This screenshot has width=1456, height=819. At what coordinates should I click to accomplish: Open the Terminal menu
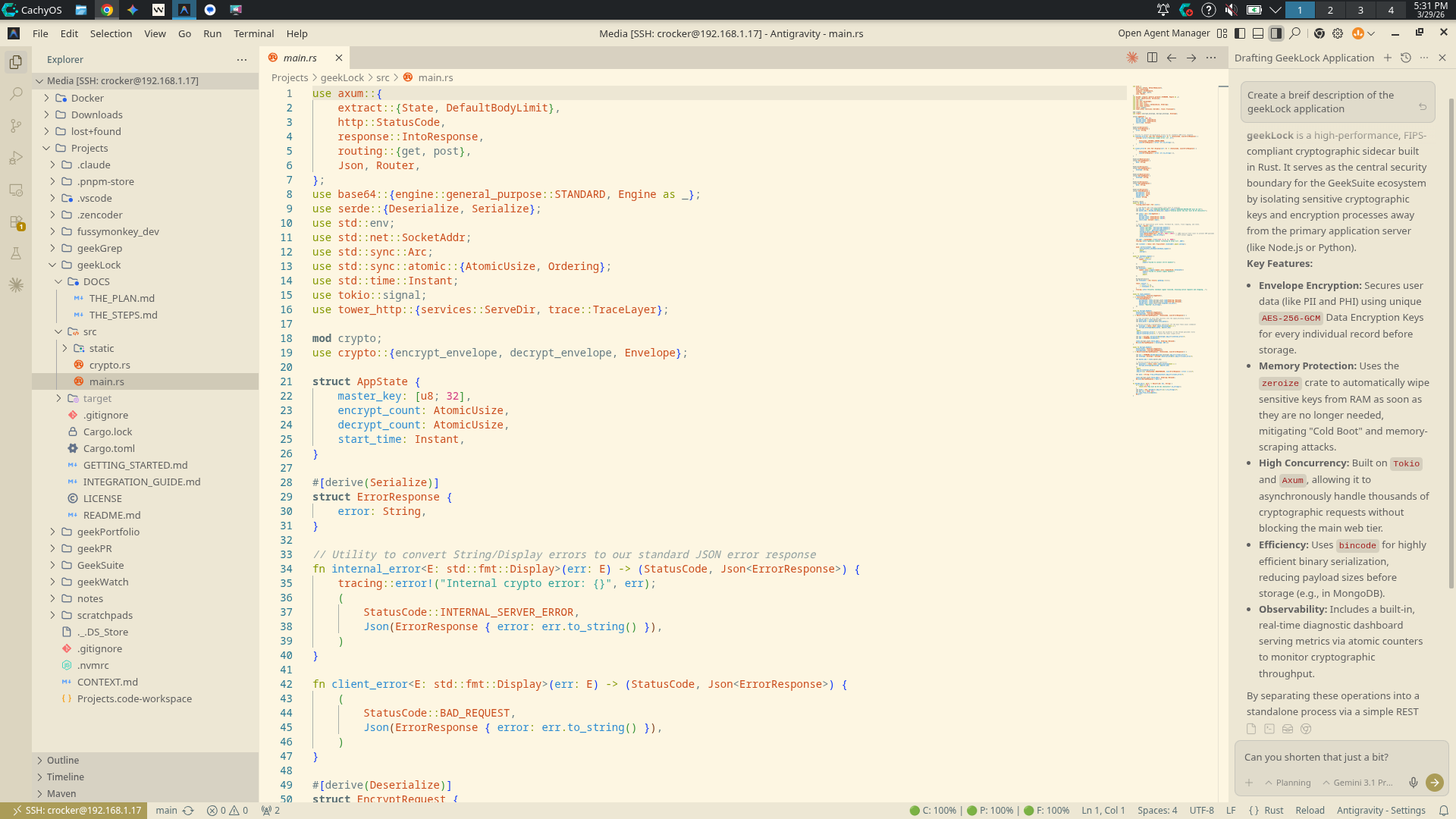pos(253,33)
